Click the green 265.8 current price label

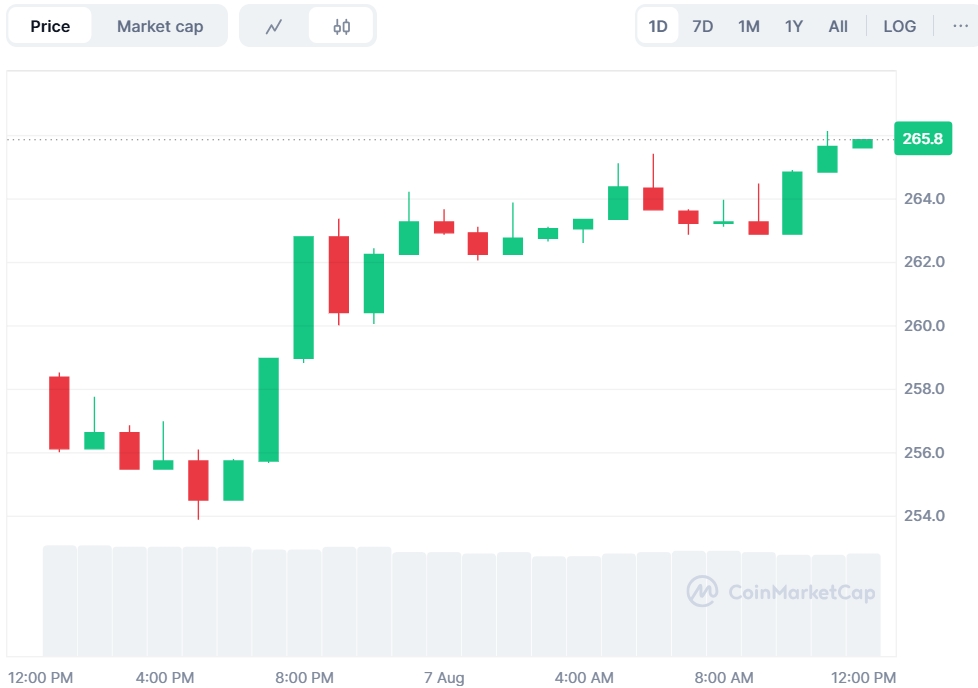click(x=922, y=139)
